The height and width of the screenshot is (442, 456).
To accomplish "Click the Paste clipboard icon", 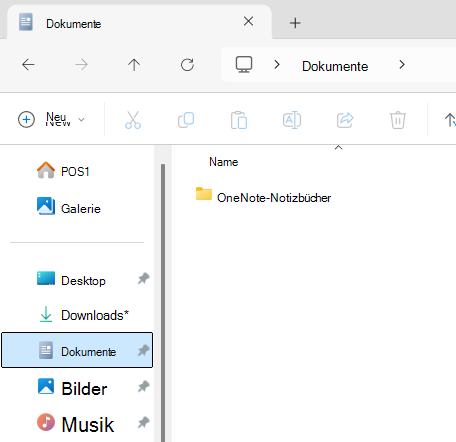I will pos(239,120).
